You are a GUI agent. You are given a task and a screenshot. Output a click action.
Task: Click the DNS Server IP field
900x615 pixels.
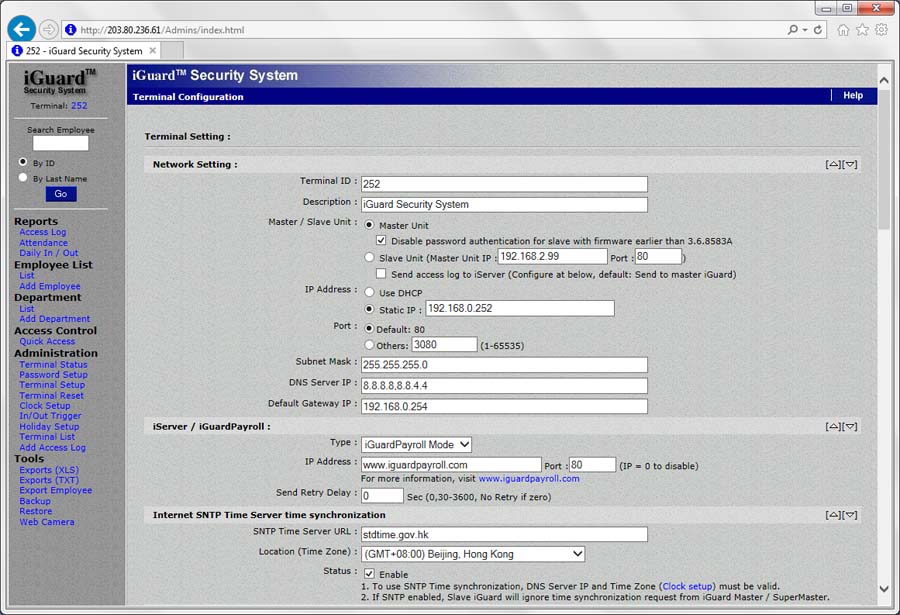(504, 385)
